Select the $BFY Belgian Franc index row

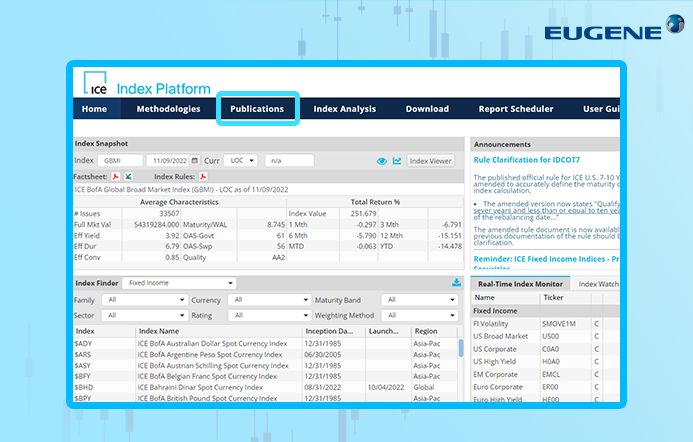coord(265,376)
